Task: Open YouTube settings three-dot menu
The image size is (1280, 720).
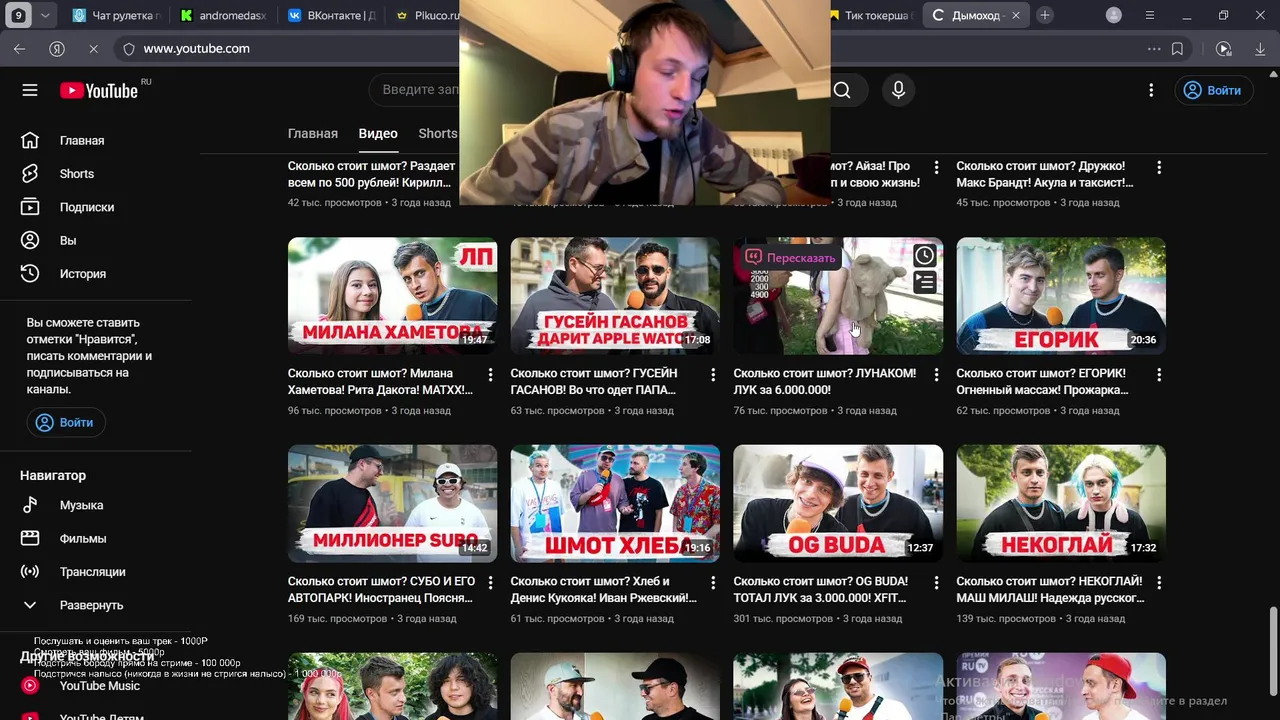Action: click(1151, 90)
